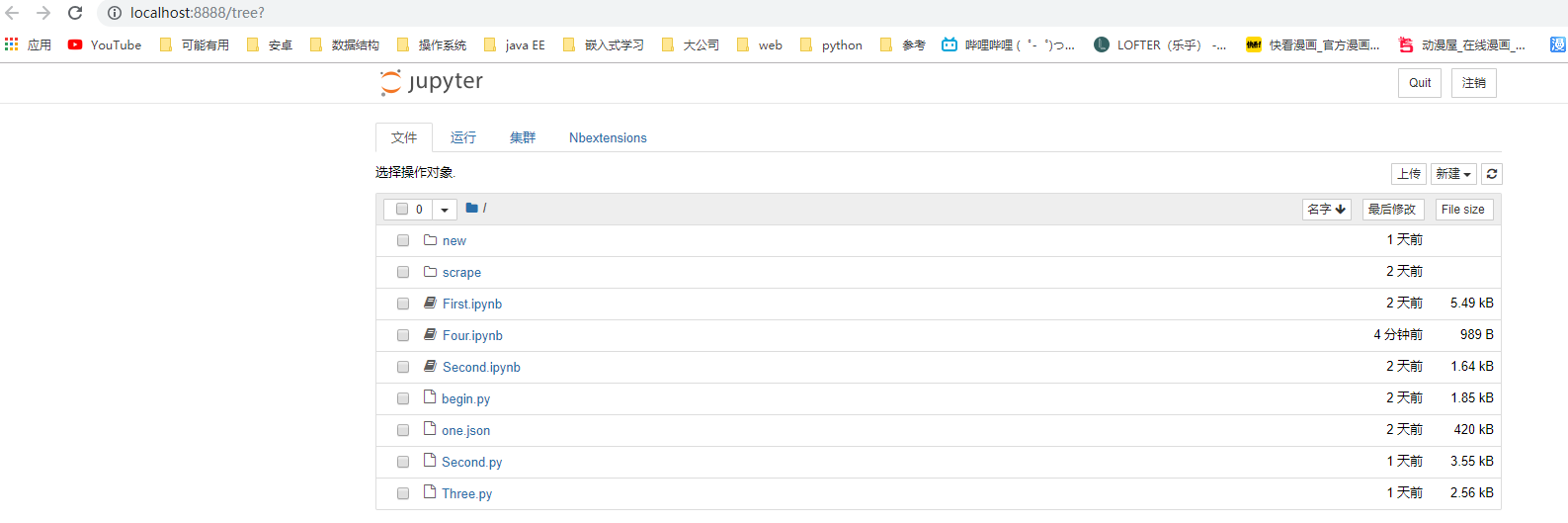
Task: Sort by File size column
Action: pos(1463,209)
